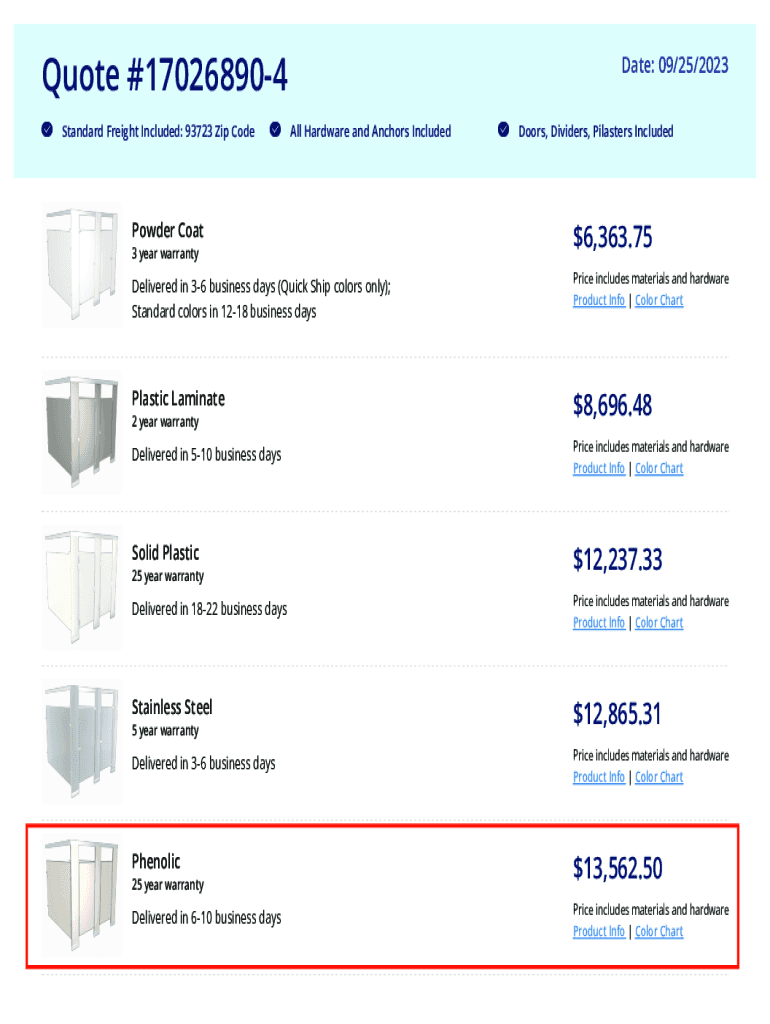View the Phenolic Color Chart
The width and height of the screenshot is (770, 1024).
(659, 931)
